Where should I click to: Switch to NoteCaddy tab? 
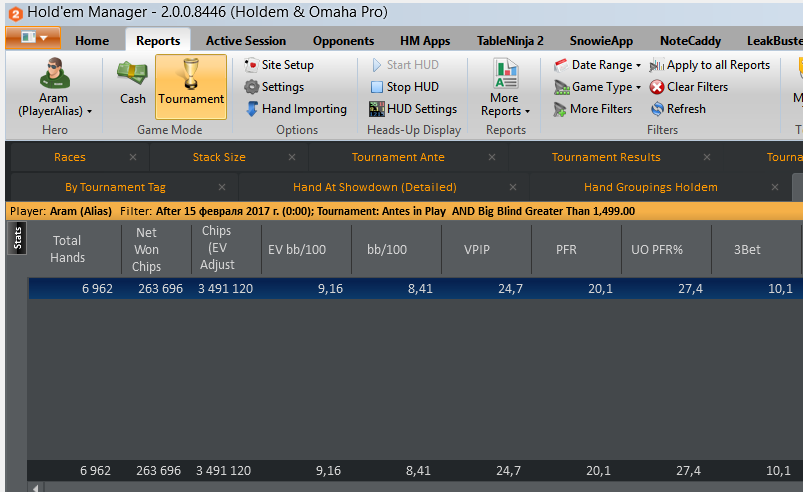[690, 41]
